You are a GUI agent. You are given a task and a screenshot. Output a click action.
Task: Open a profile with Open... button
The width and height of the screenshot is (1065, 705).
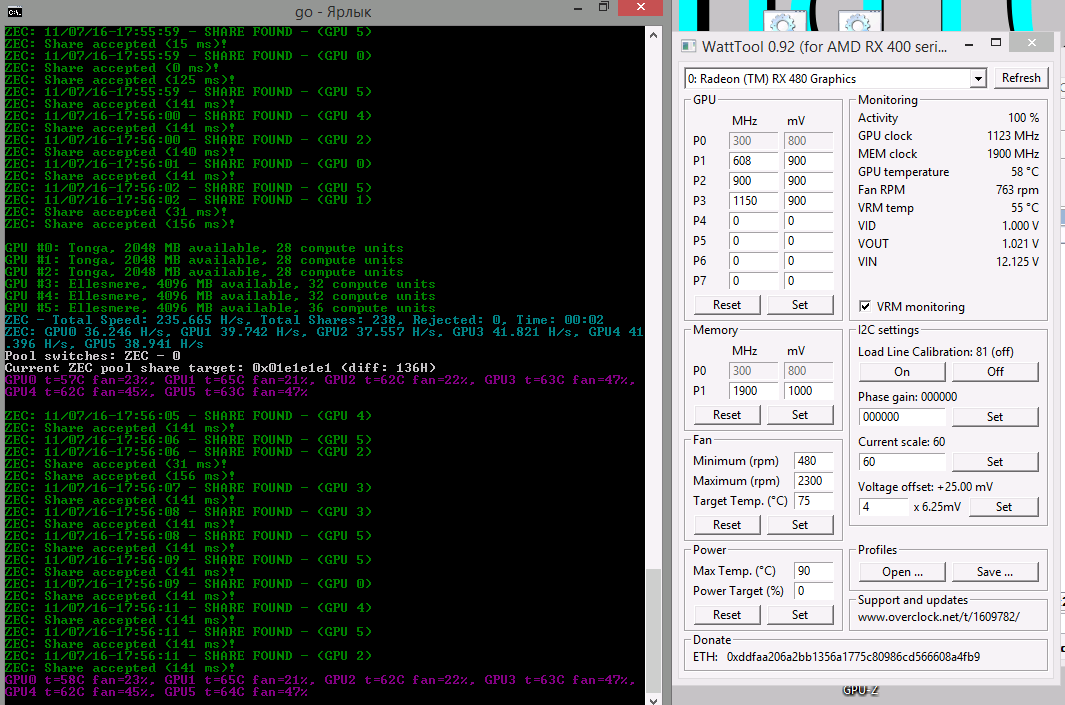click(902, 572)
